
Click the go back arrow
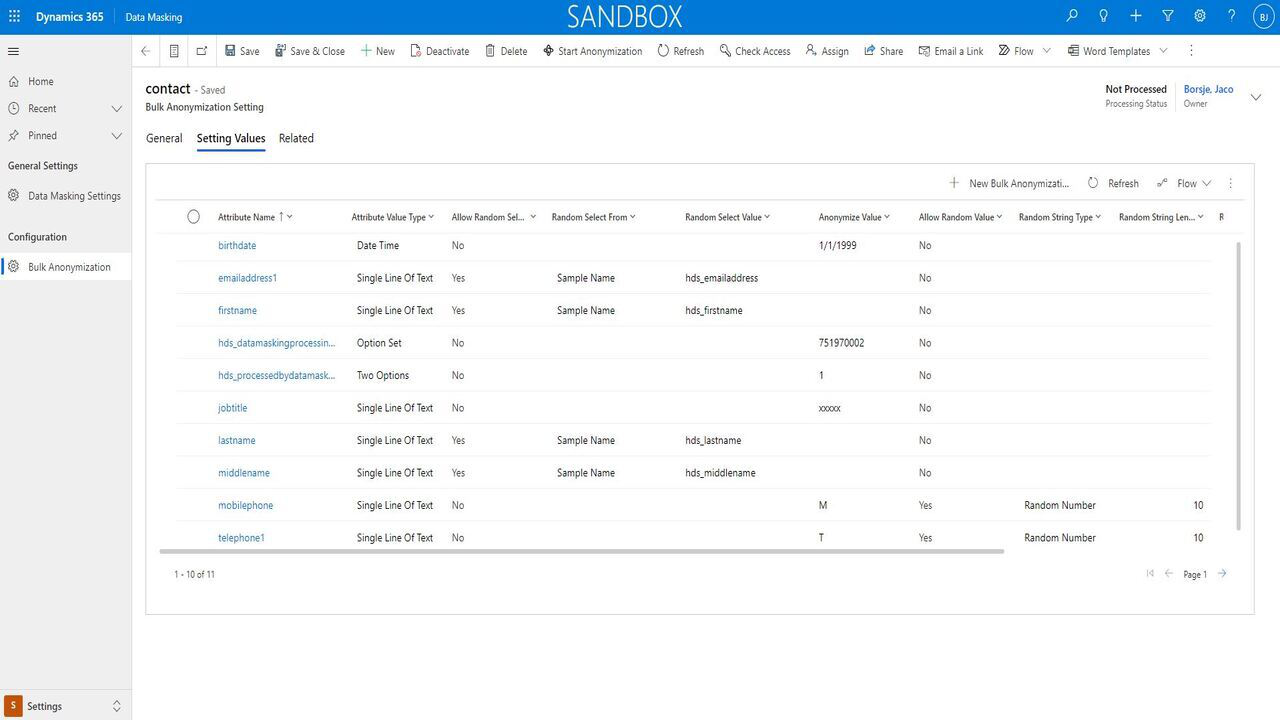(x=146, y=51)
